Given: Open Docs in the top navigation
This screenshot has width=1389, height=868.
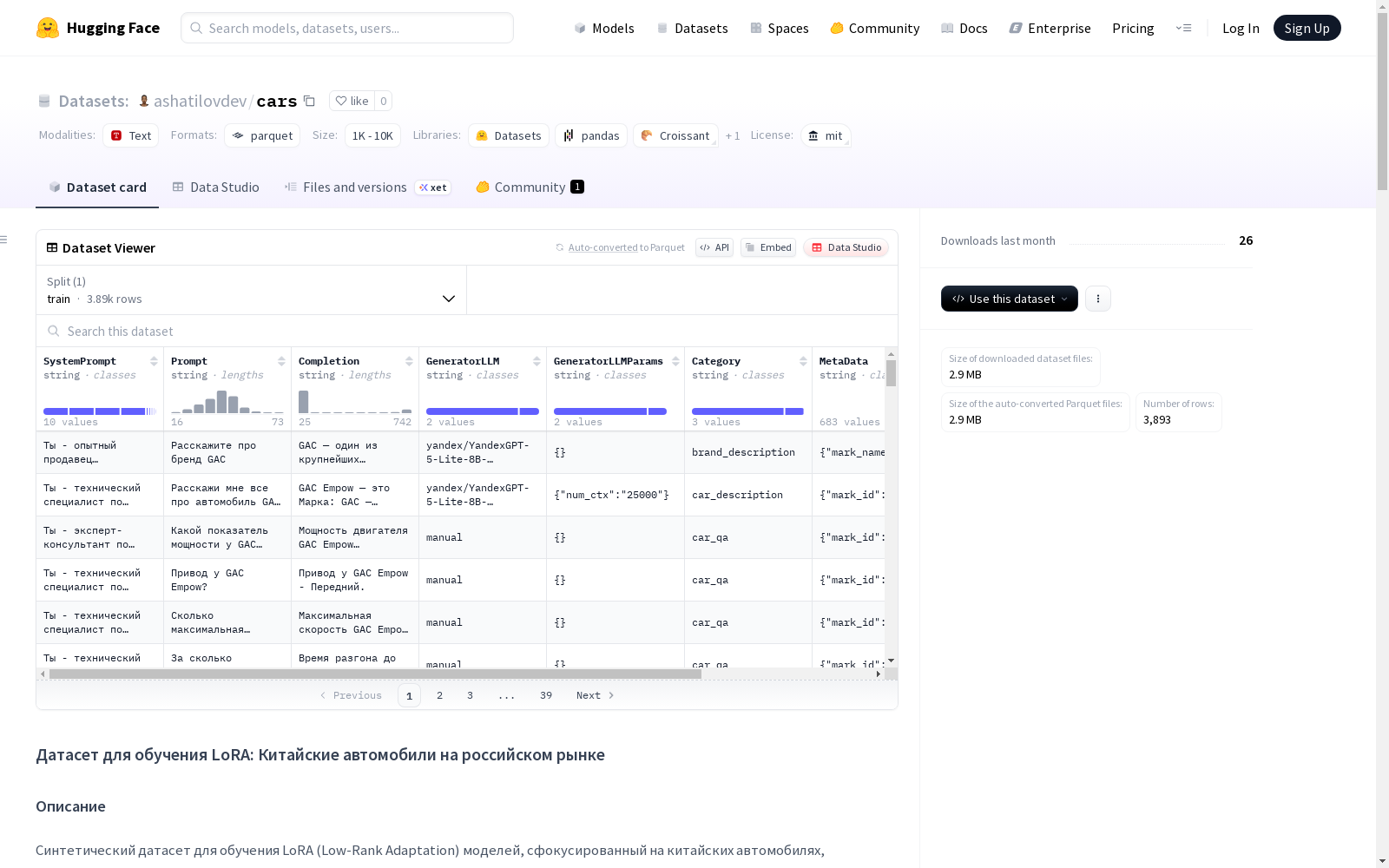Looking at the screenshot, I should point(964,28).
